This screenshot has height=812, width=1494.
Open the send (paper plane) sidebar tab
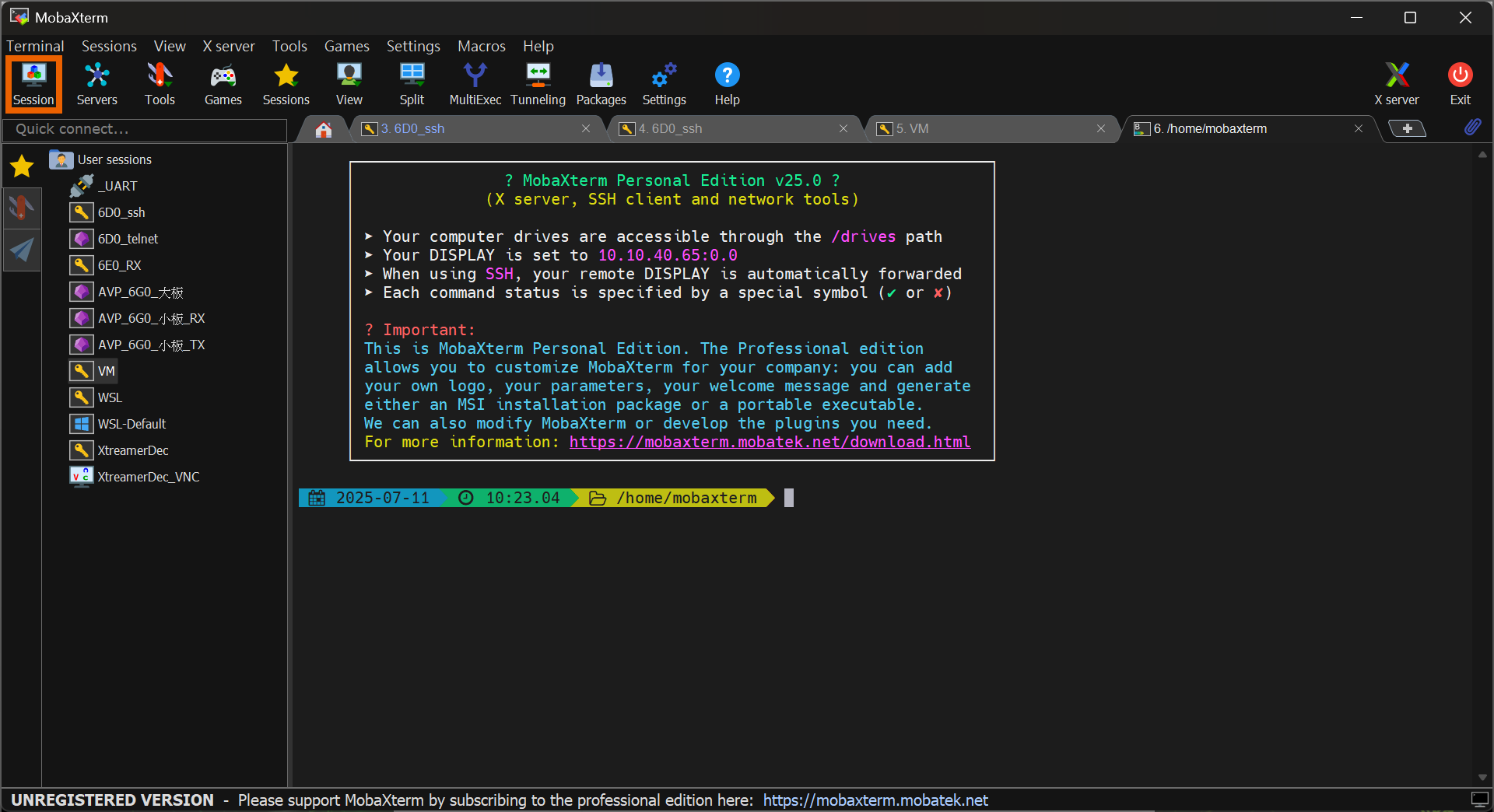22,250
